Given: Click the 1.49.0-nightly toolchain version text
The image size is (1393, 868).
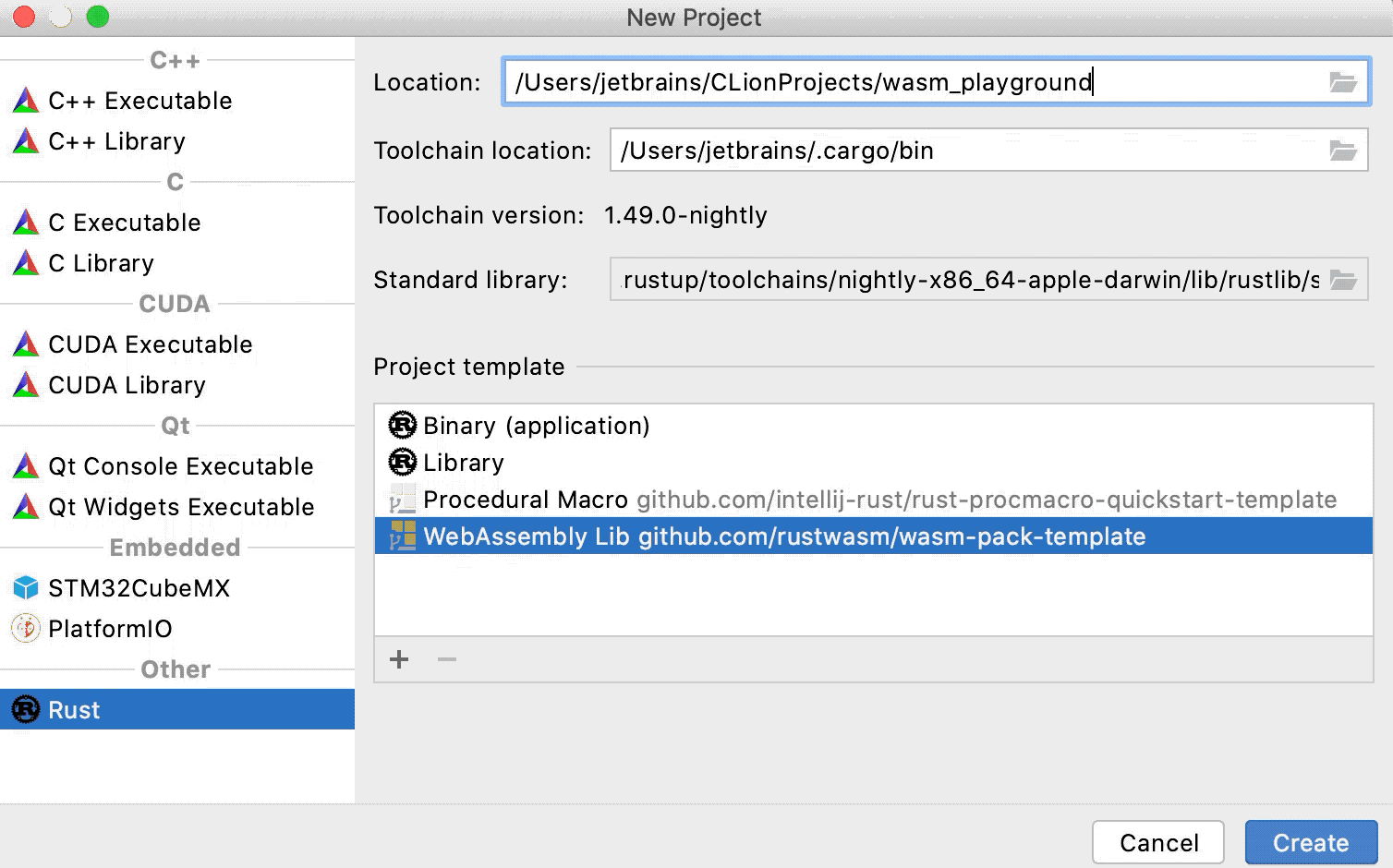Looking at the screenshot, I should point(685,215).
